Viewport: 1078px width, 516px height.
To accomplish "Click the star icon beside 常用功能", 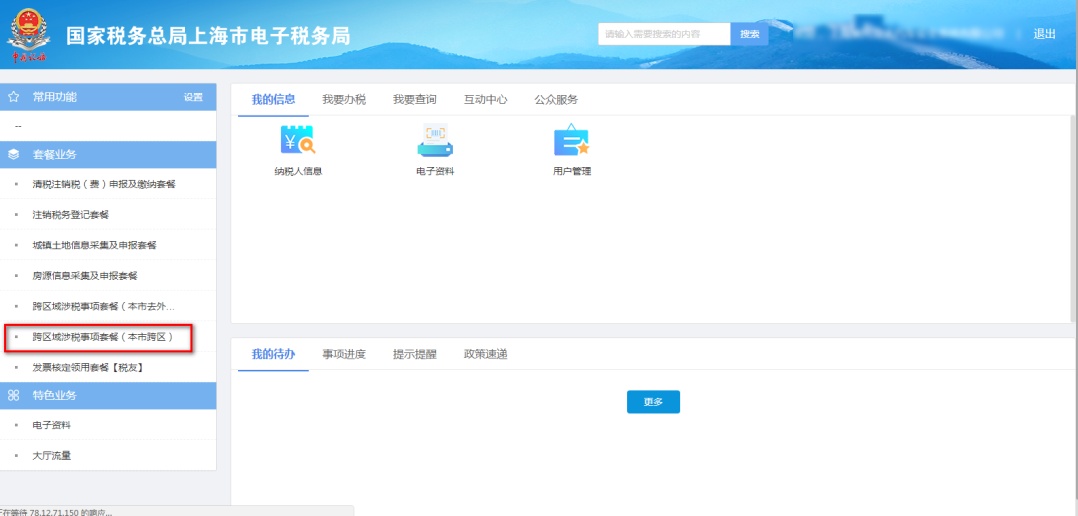I will click(14, 97).
